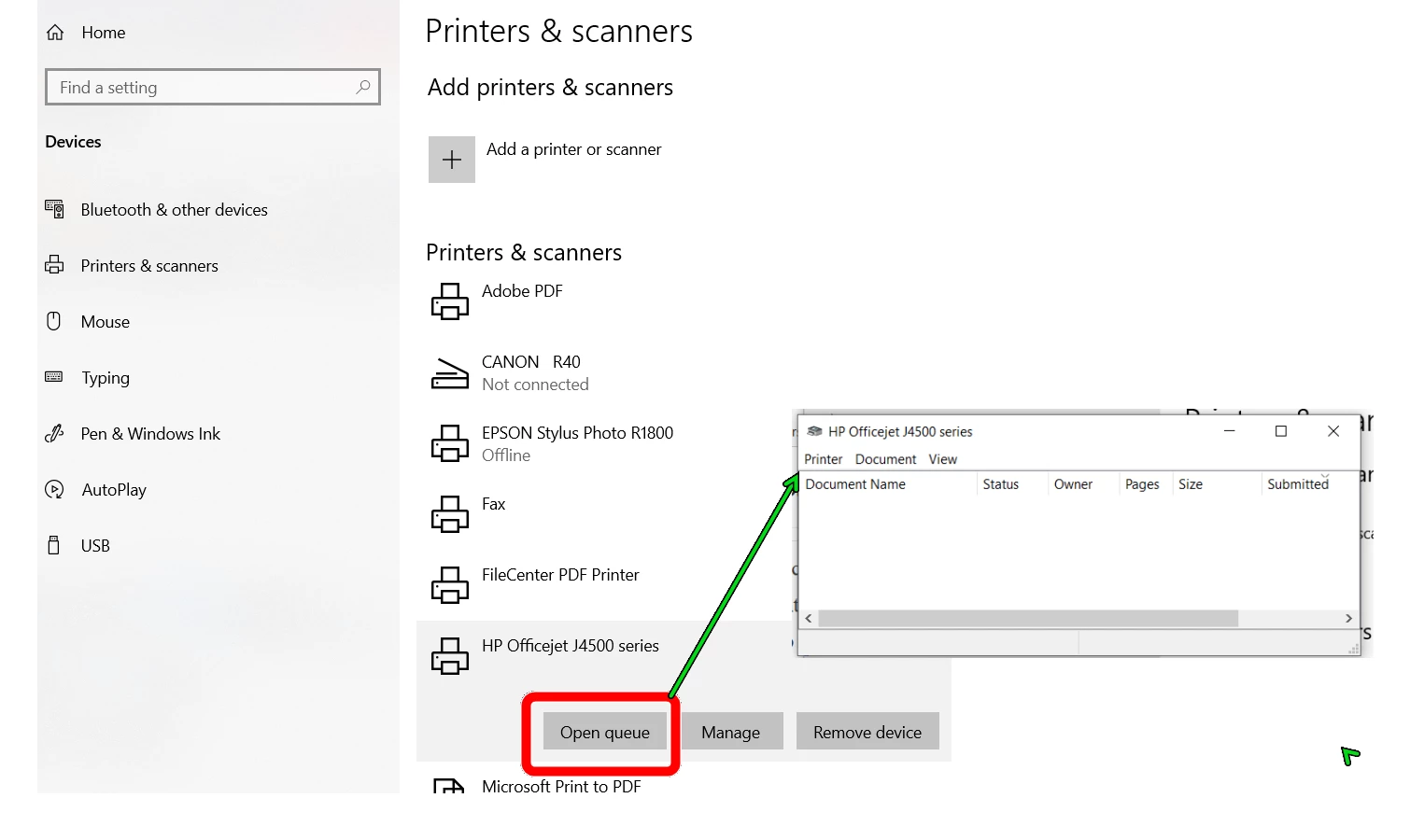1410x840 pixels.
Task: Open the Printer menu in queue window
Action: coord(824,459)
